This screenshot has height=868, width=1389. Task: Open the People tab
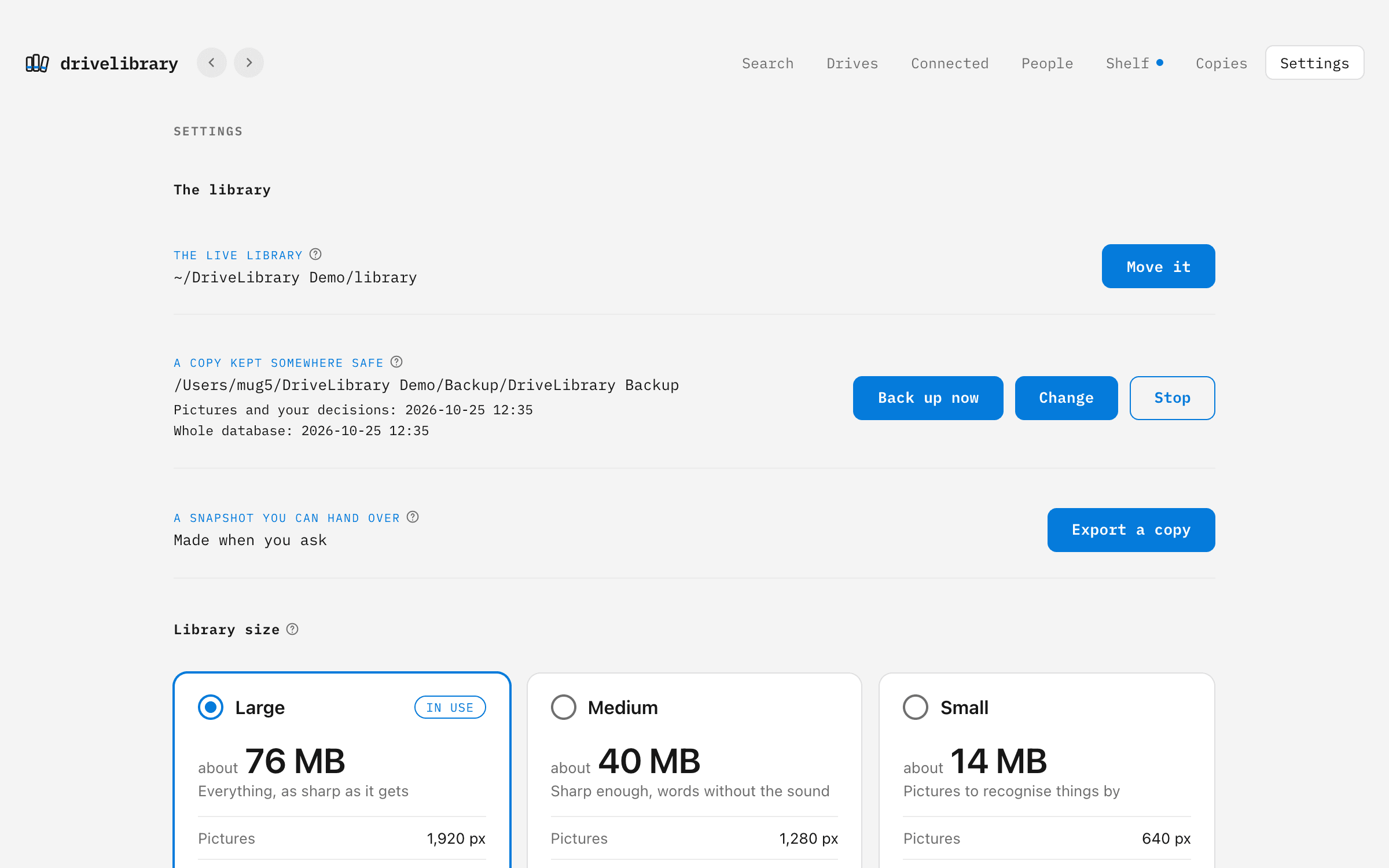tap(1047, 63)
